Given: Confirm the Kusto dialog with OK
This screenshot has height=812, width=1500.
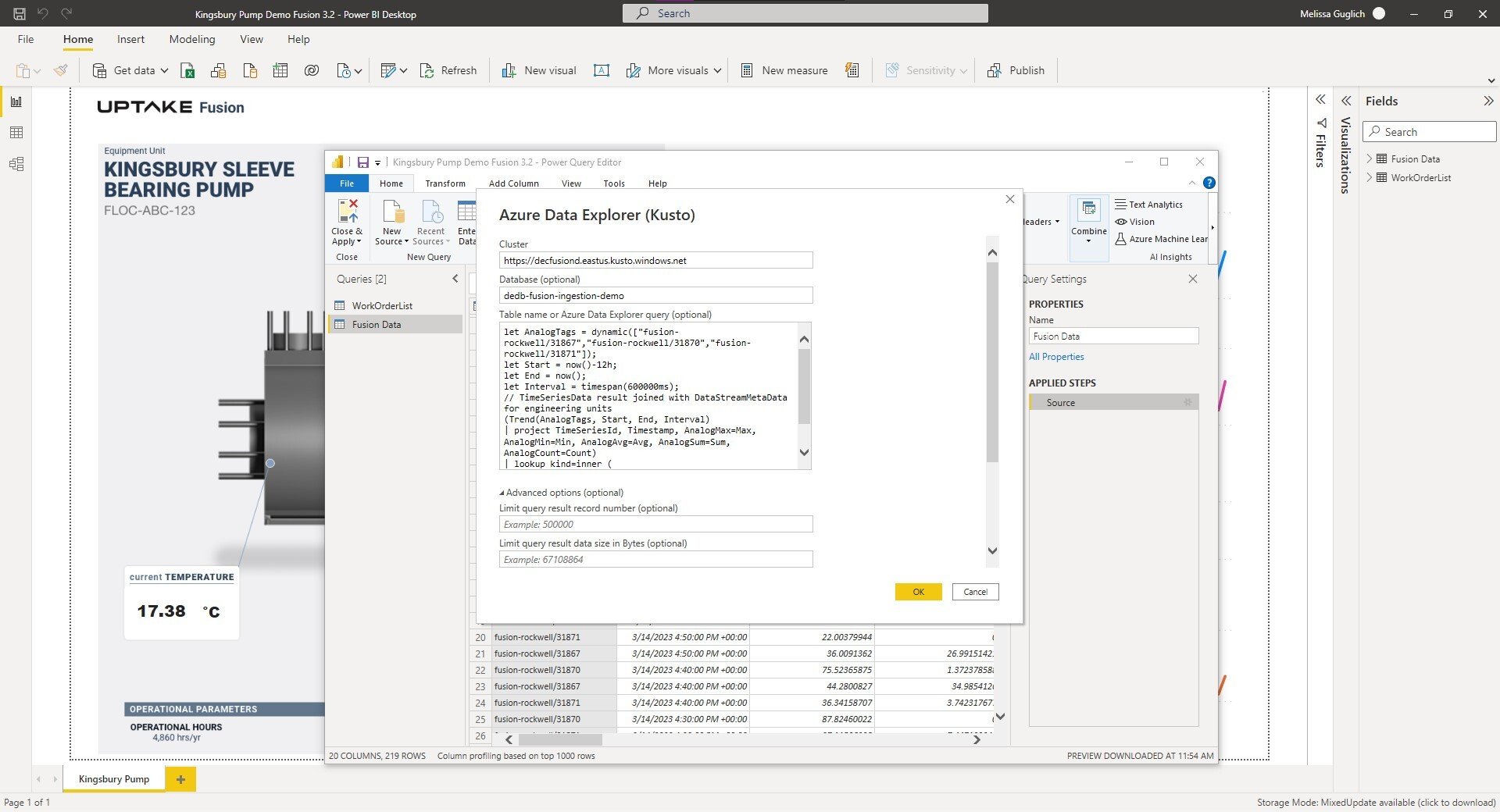Looking at the screenshot, I should (x=919, y=592).
